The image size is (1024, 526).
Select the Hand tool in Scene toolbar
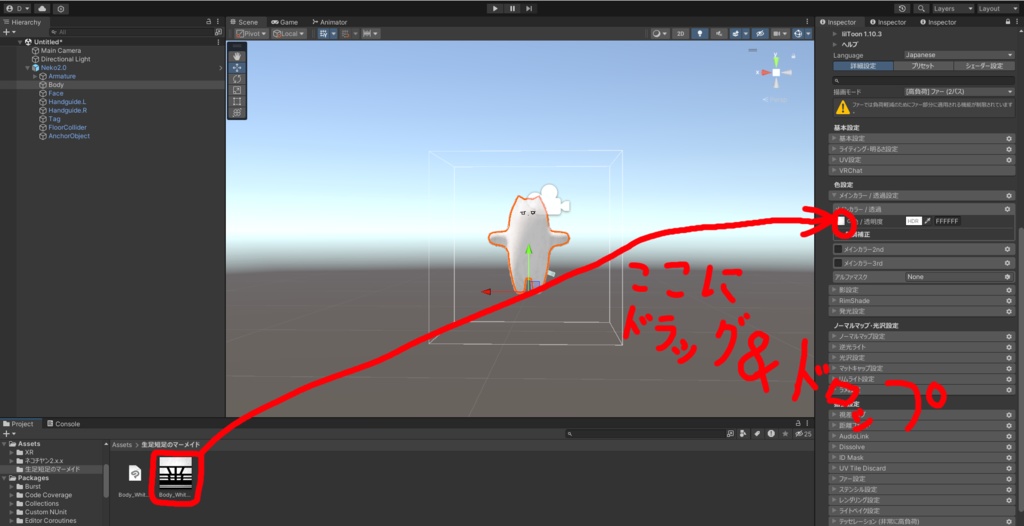pos(236,56)
